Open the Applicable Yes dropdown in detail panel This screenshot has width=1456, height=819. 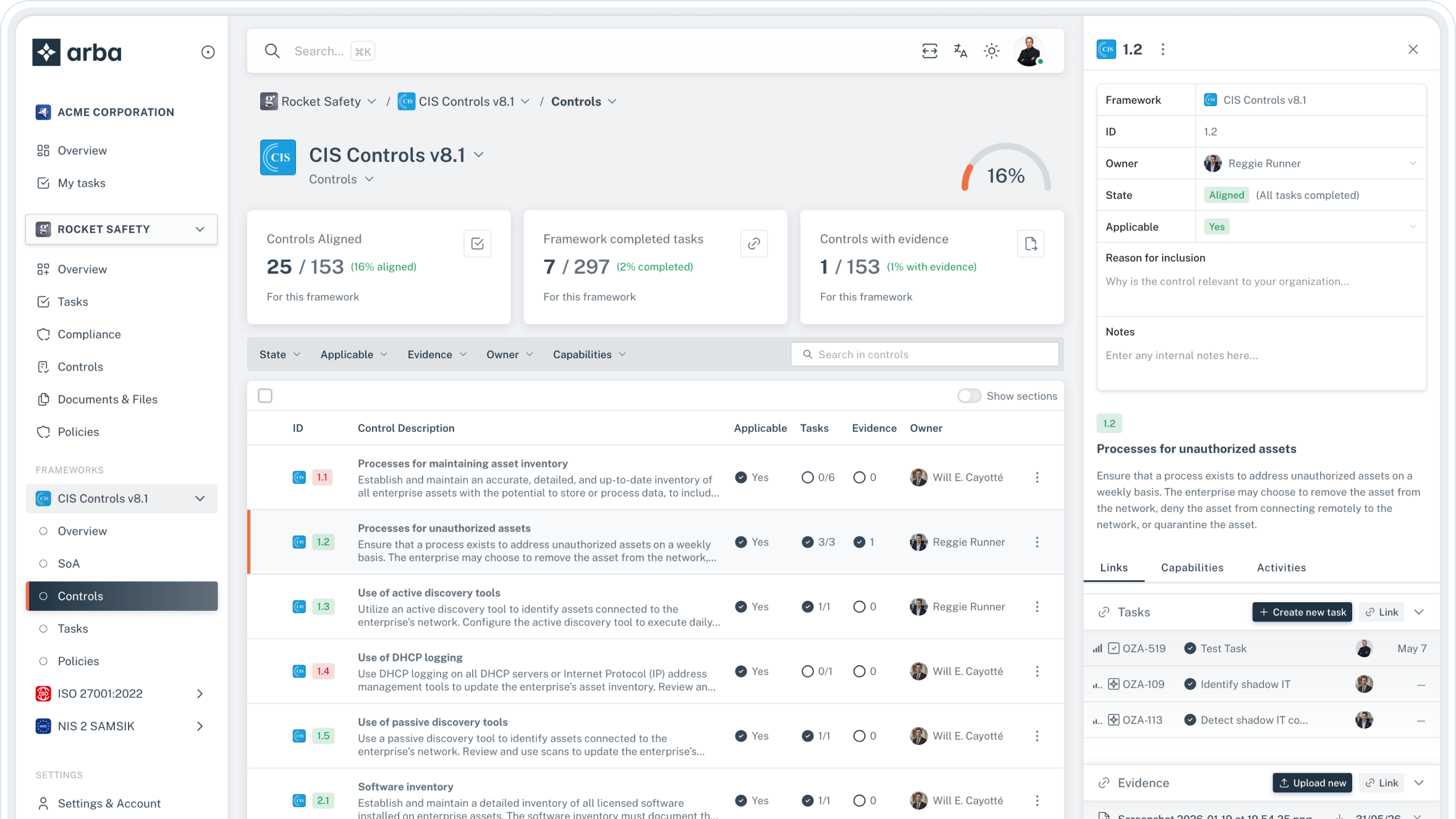1310,227
